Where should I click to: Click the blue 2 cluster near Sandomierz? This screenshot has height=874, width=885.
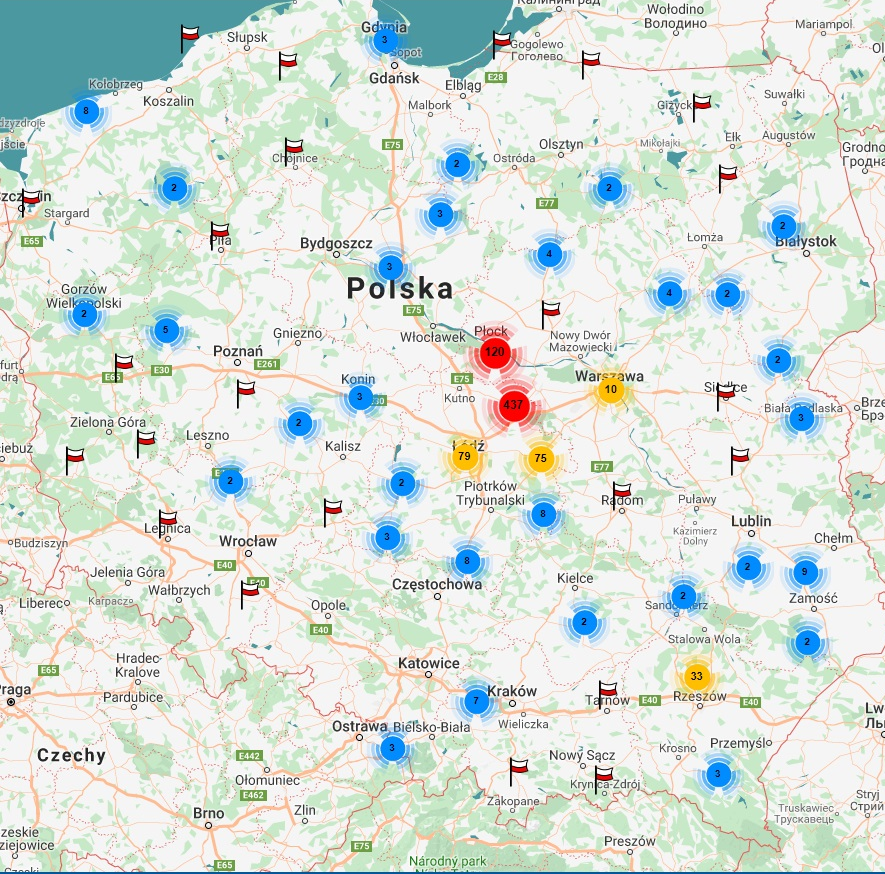pos(683,596)
